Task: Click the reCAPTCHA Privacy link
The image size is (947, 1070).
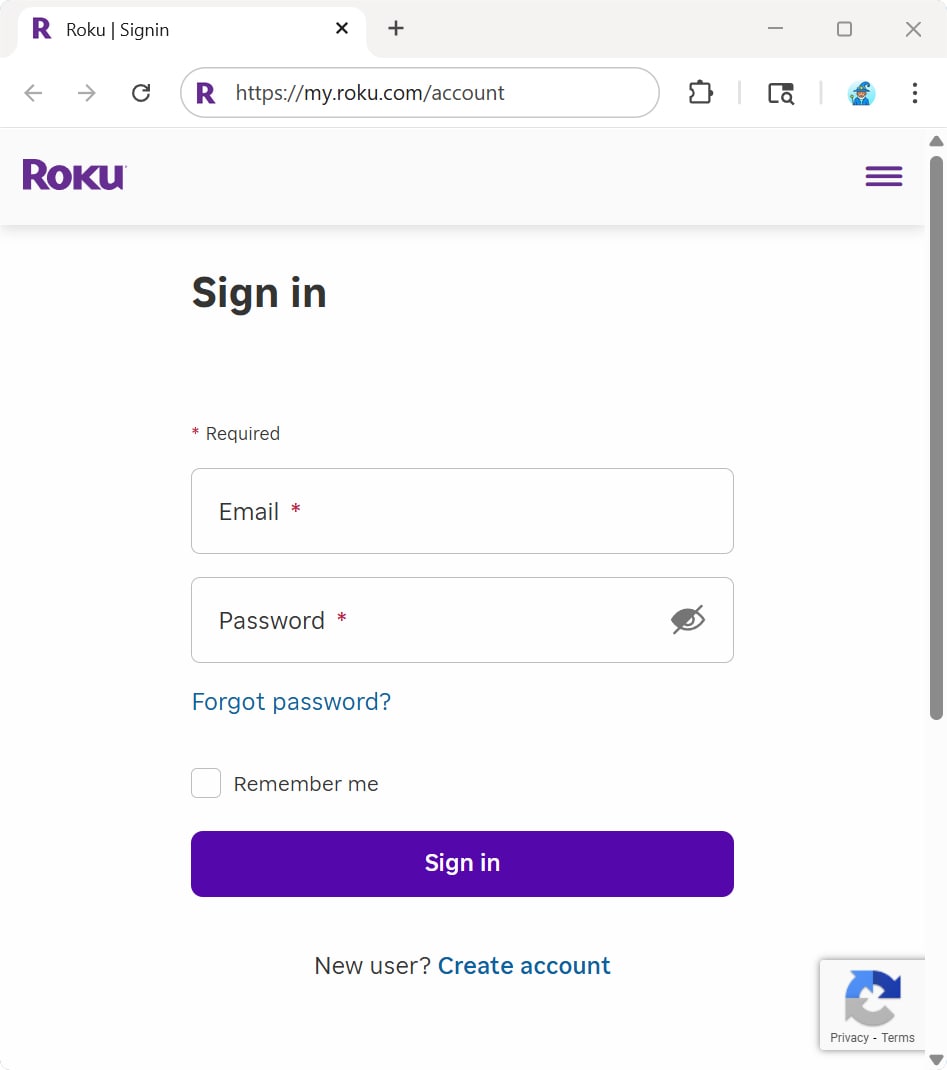Action: pyautogui.click(x=849, y=1038)
